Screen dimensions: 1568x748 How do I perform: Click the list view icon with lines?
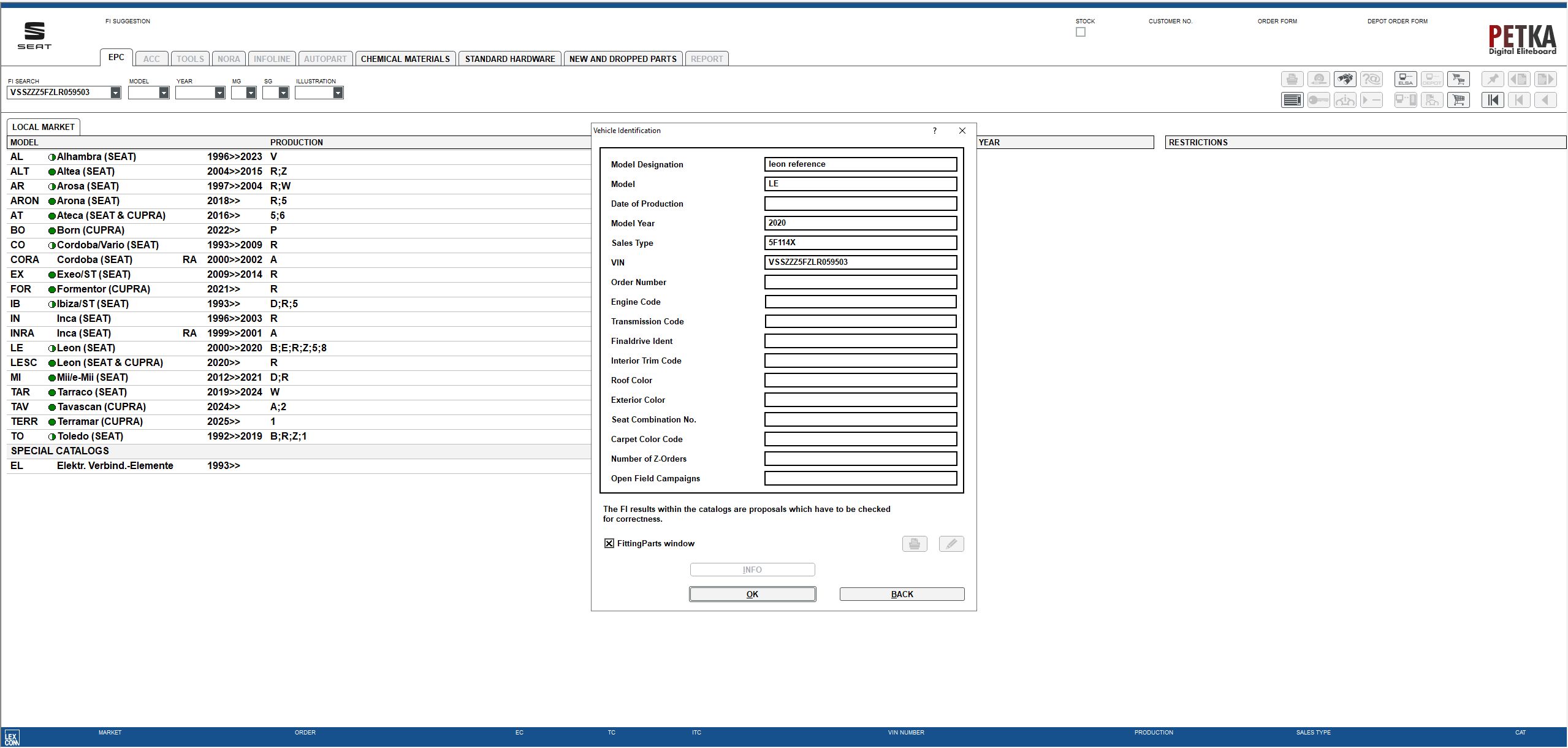tap(1292, 100)
